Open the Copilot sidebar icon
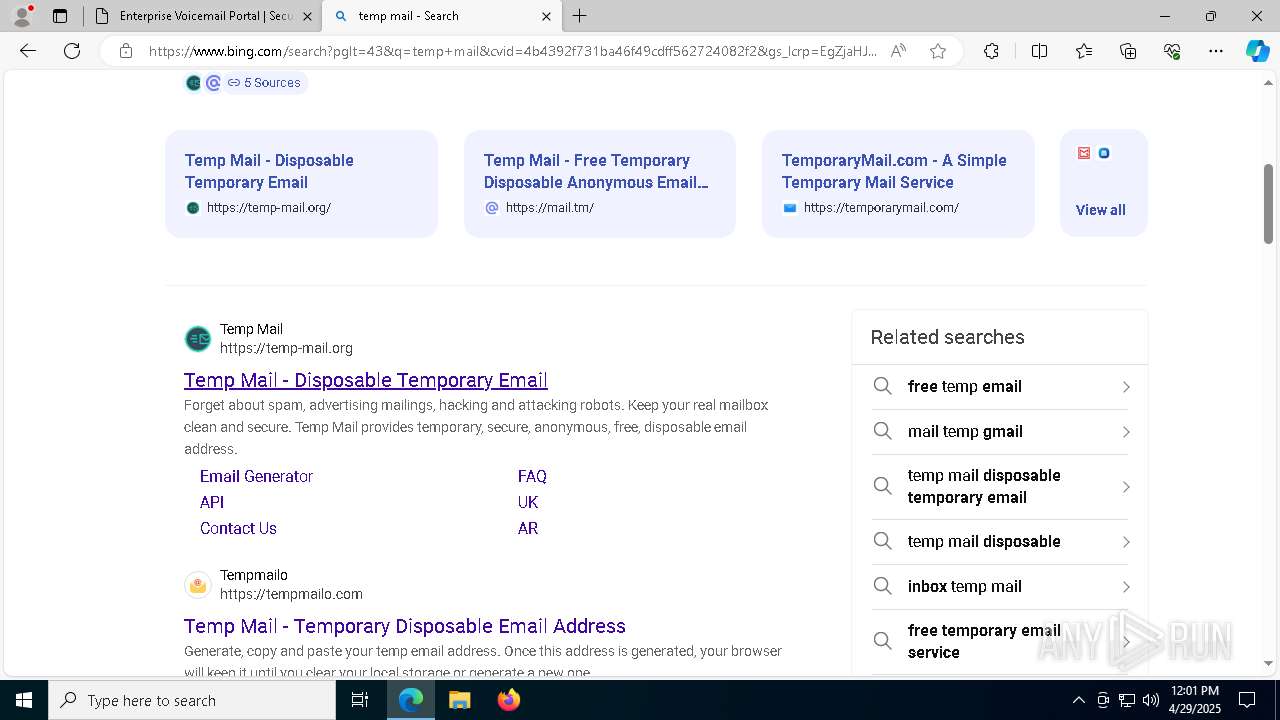This screenshot has width=1280, height=720. point(1257,51)
